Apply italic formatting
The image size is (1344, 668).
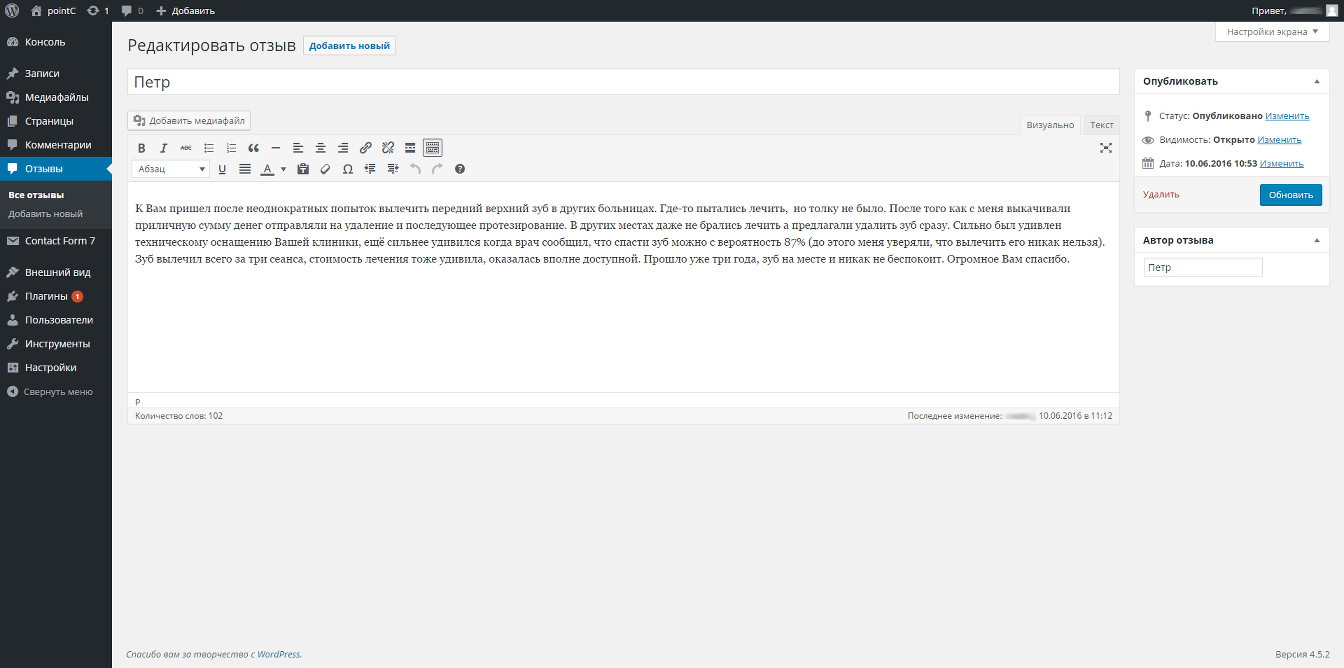163,148
